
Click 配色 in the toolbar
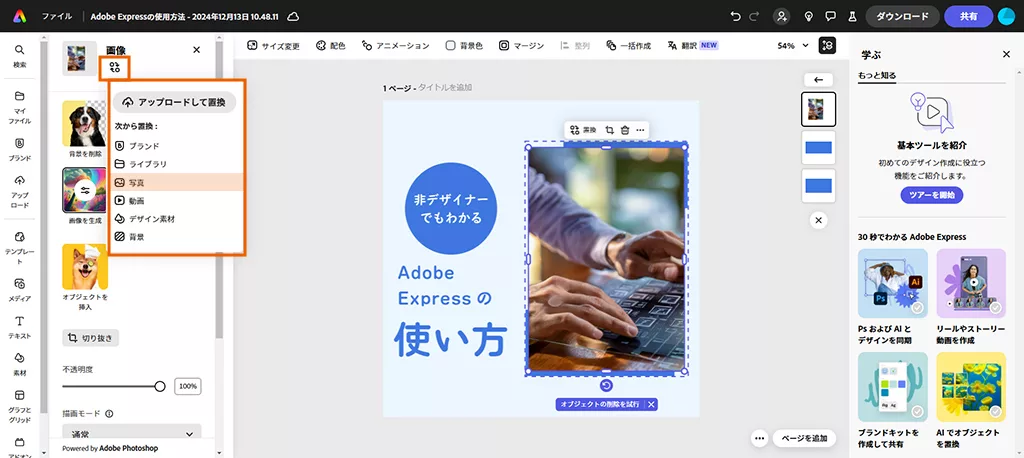click(330, 46)
